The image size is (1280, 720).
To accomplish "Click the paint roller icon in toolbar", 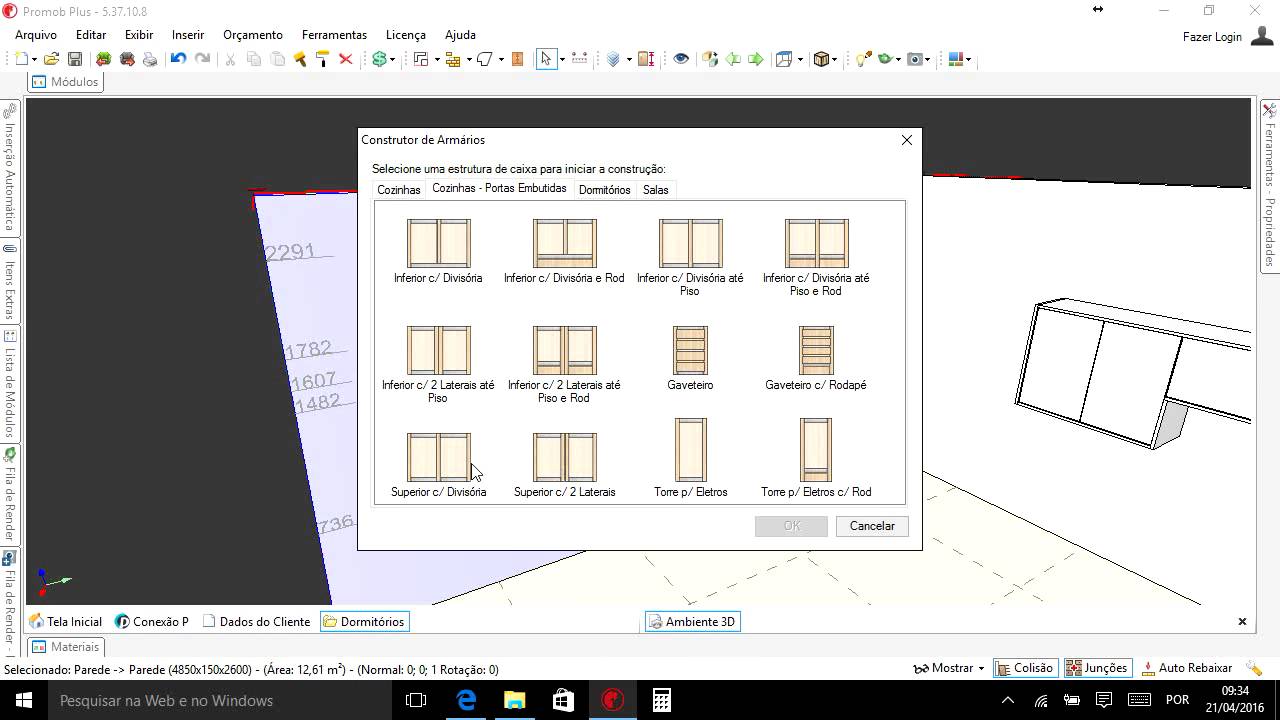I will tap(322, 59).
